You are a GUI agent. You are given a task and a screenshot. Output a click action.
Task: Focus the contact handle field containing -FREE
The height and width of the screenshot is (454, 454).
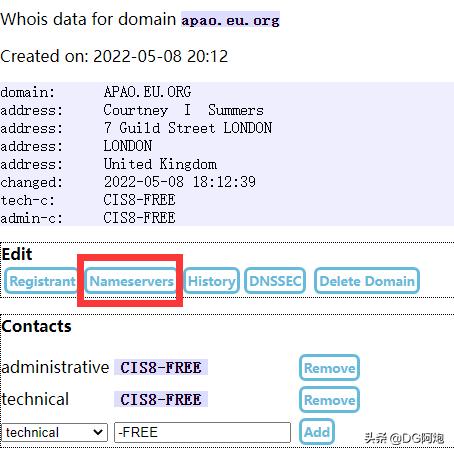coord(202,433)
